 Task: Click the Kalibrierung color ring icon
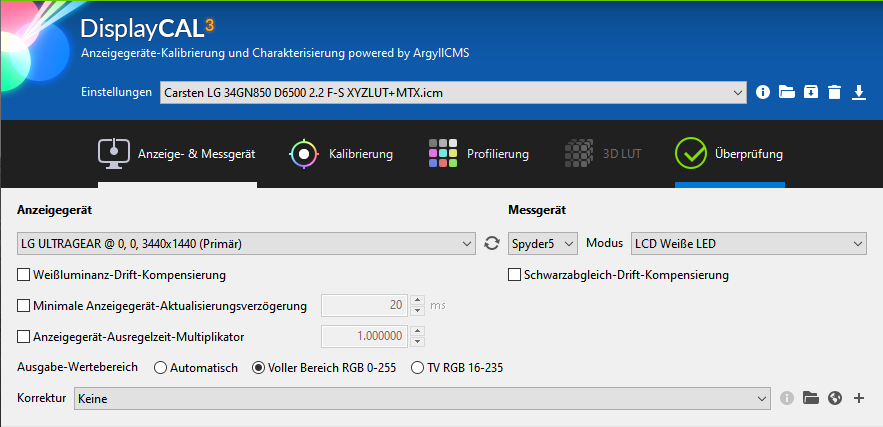click(304, 153)
